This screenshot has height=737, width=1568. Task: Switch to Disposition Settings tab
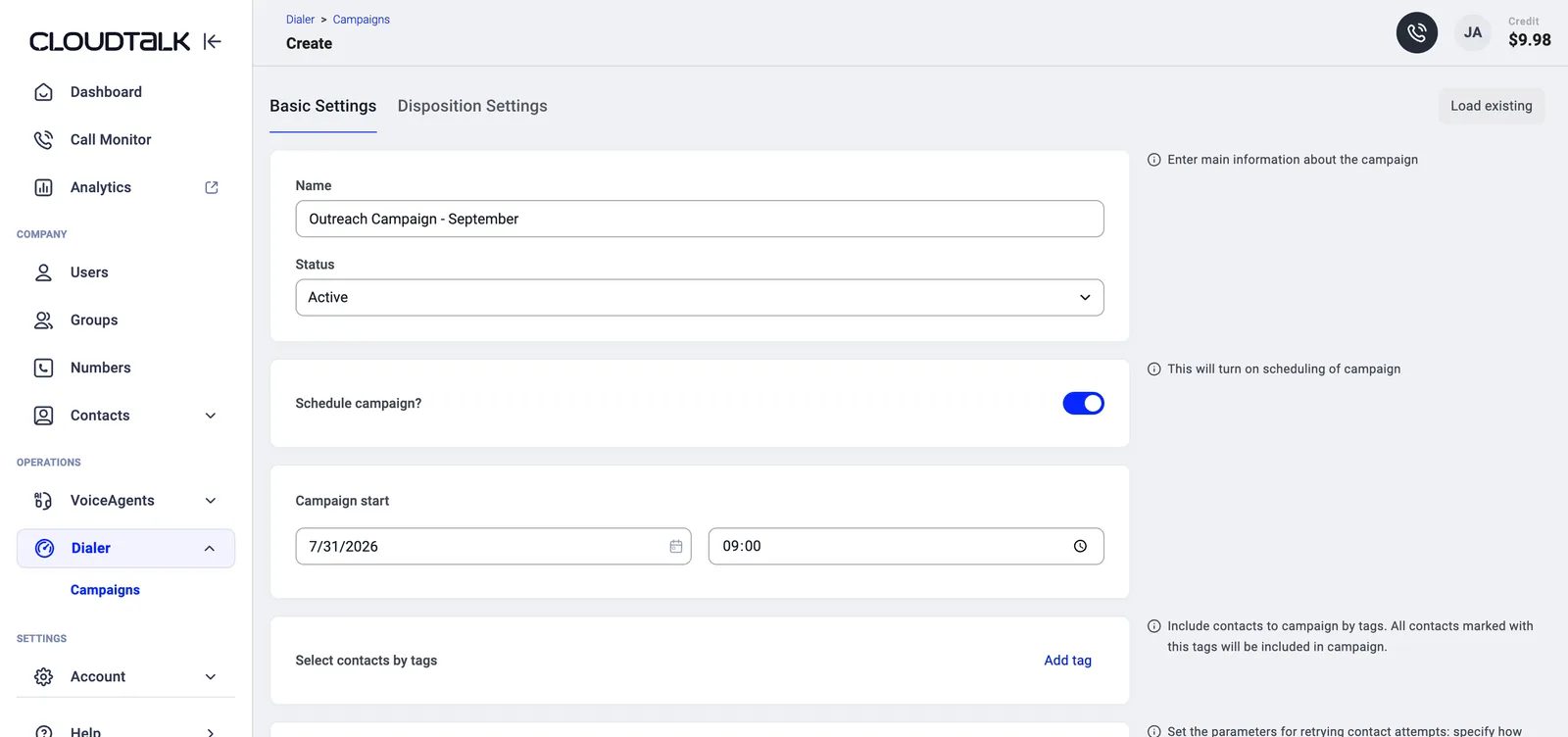(472, 106)
